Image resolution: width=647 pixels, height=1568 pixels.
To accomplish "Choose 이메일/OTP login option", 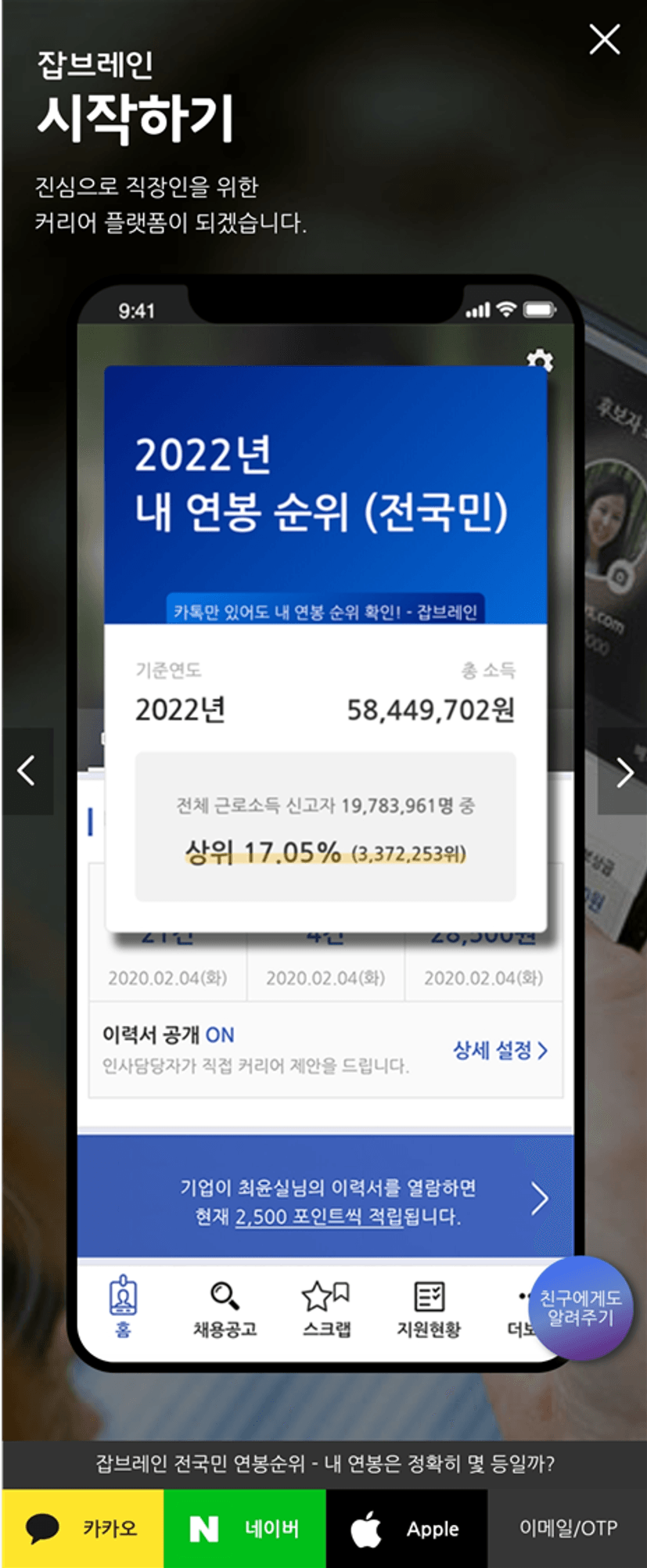I will click(568, 1528).
